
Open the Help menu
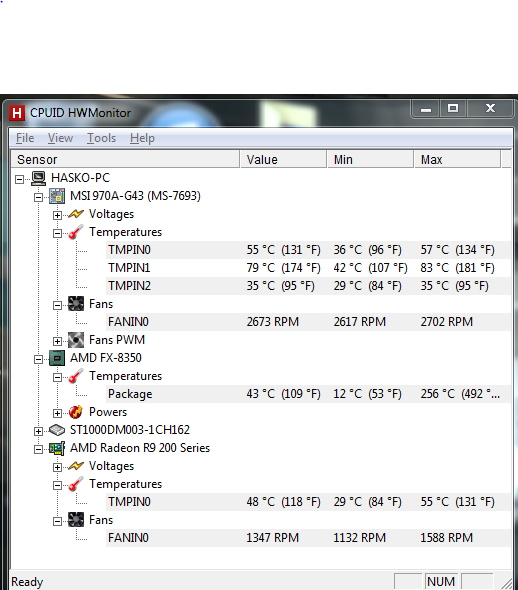coord(142,138)
